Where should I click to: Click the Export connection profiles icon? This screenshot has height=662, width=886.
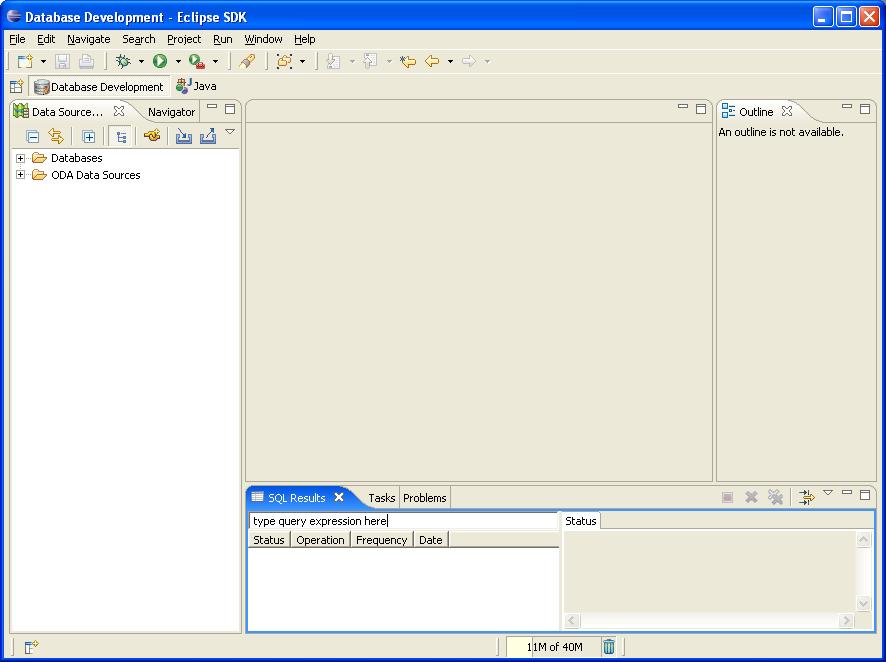tap(208, 136)
